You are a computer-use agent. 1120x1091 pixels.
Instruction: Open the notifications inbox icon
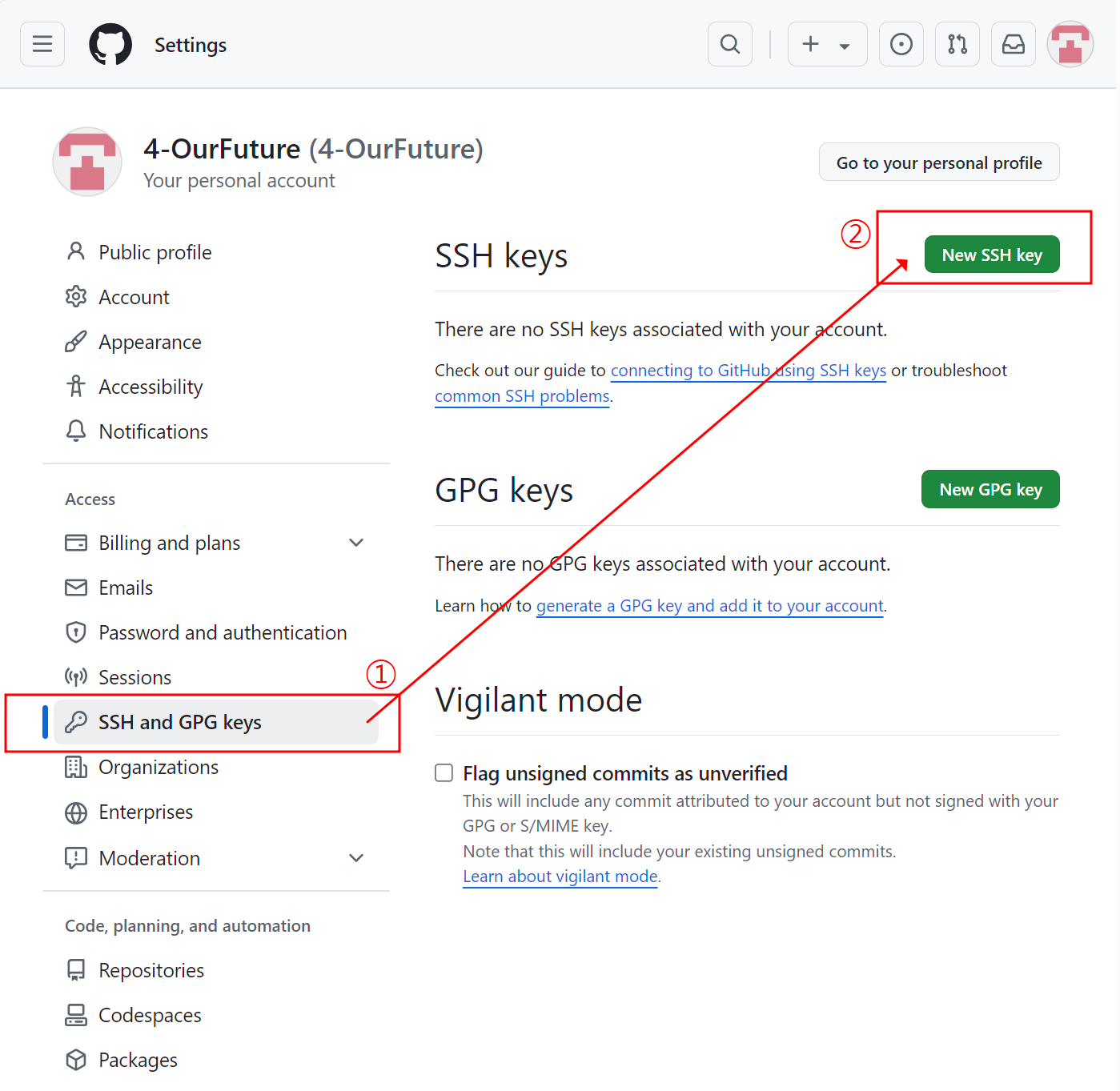[x=1014, y=44]
